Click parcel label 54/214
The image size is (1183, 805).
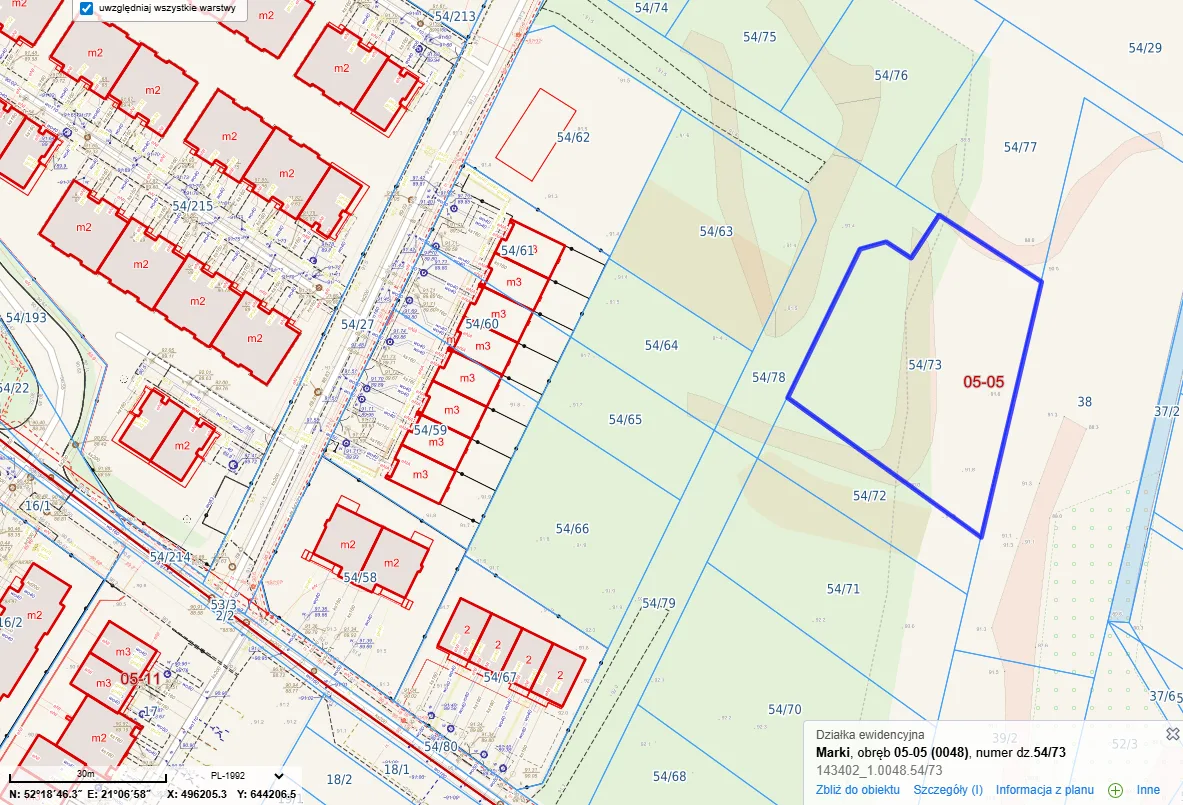tap(170, 558)
